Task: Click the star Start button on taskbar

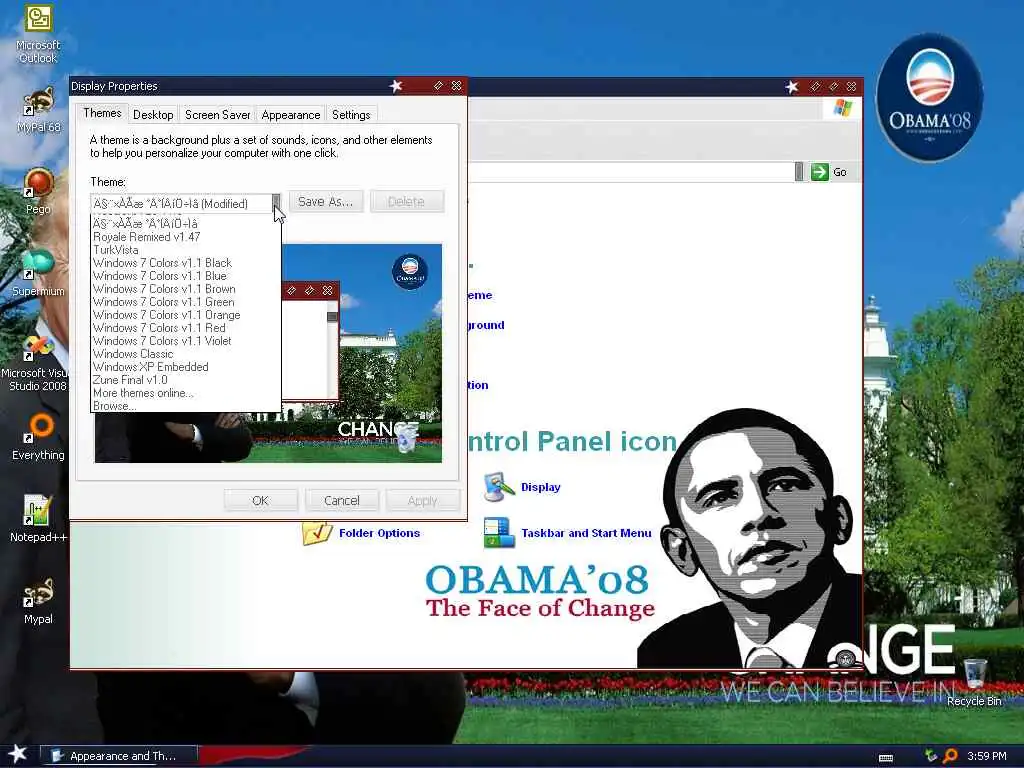Action: point(17,754)
